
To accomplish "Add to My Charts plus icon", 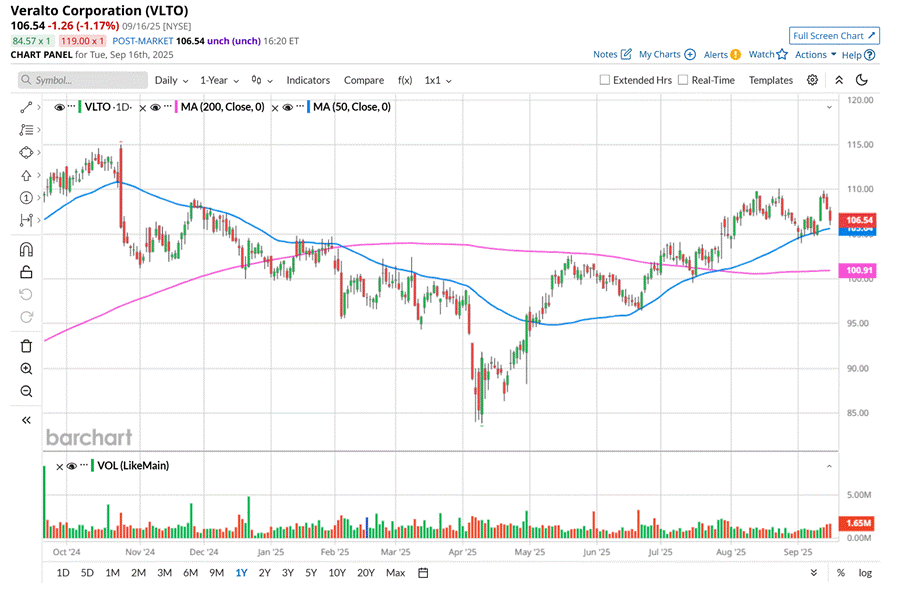I will click(x=690, y=55).
